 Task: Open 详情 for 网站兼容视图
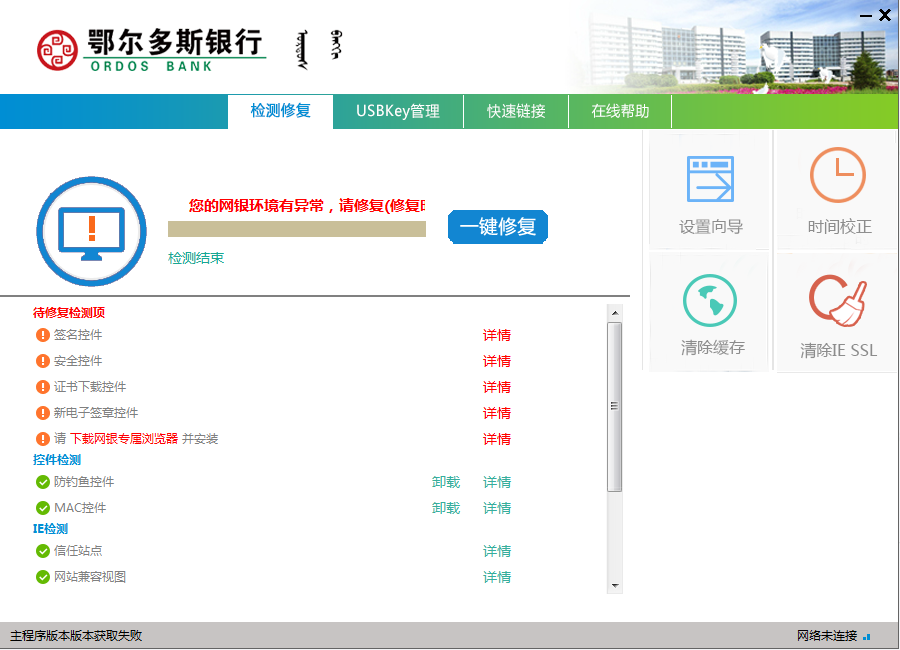tap(497, 577)
